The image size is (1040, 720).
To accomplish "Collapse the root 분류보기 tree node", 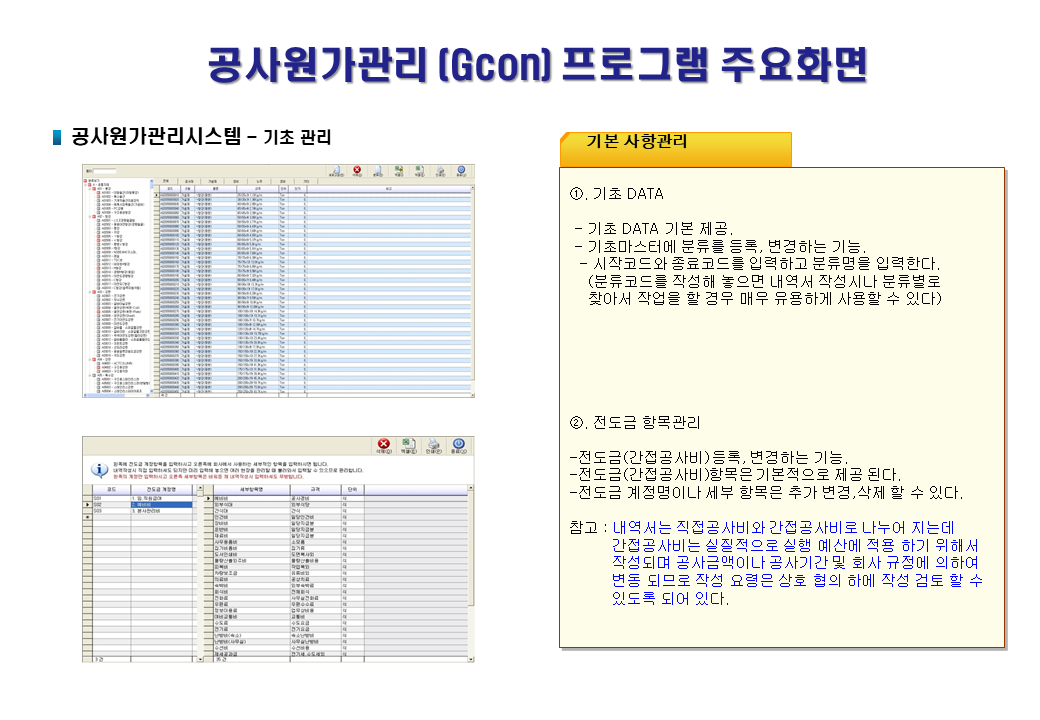I will [x=85, y=181].
